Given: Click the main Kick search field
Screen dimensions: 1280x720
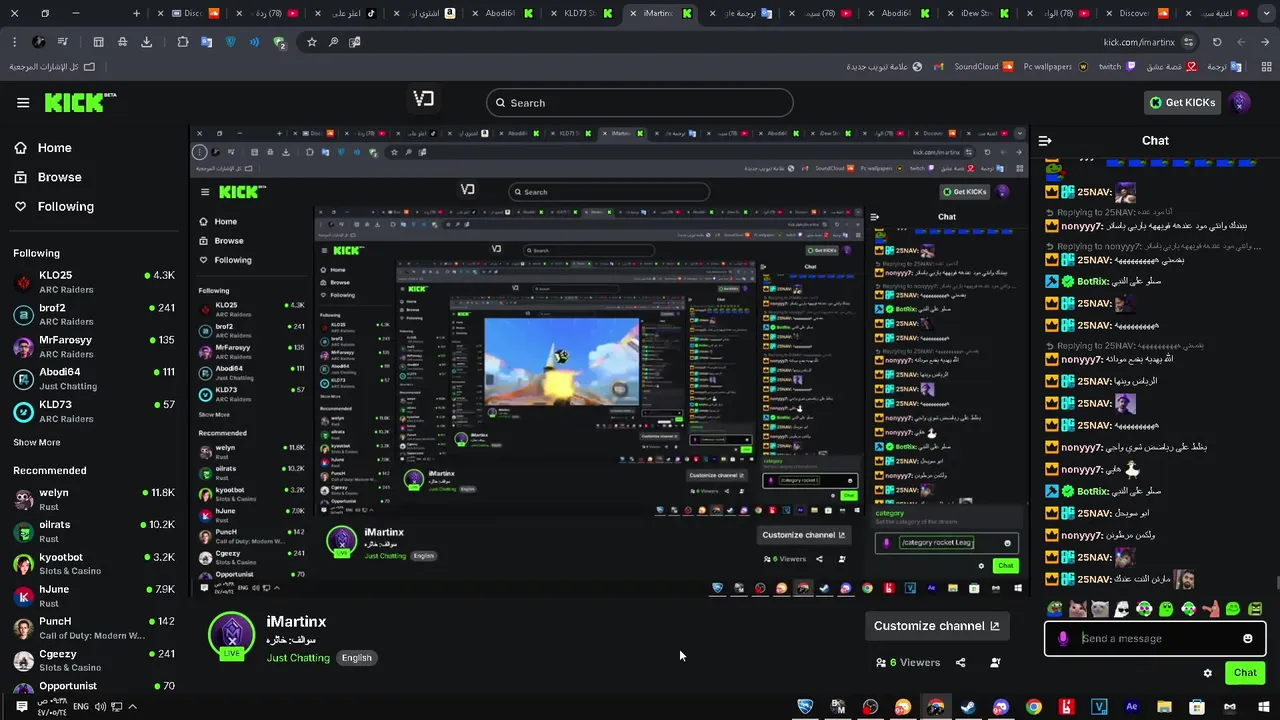Looking at the screenshot, I should tap(640, 103).
